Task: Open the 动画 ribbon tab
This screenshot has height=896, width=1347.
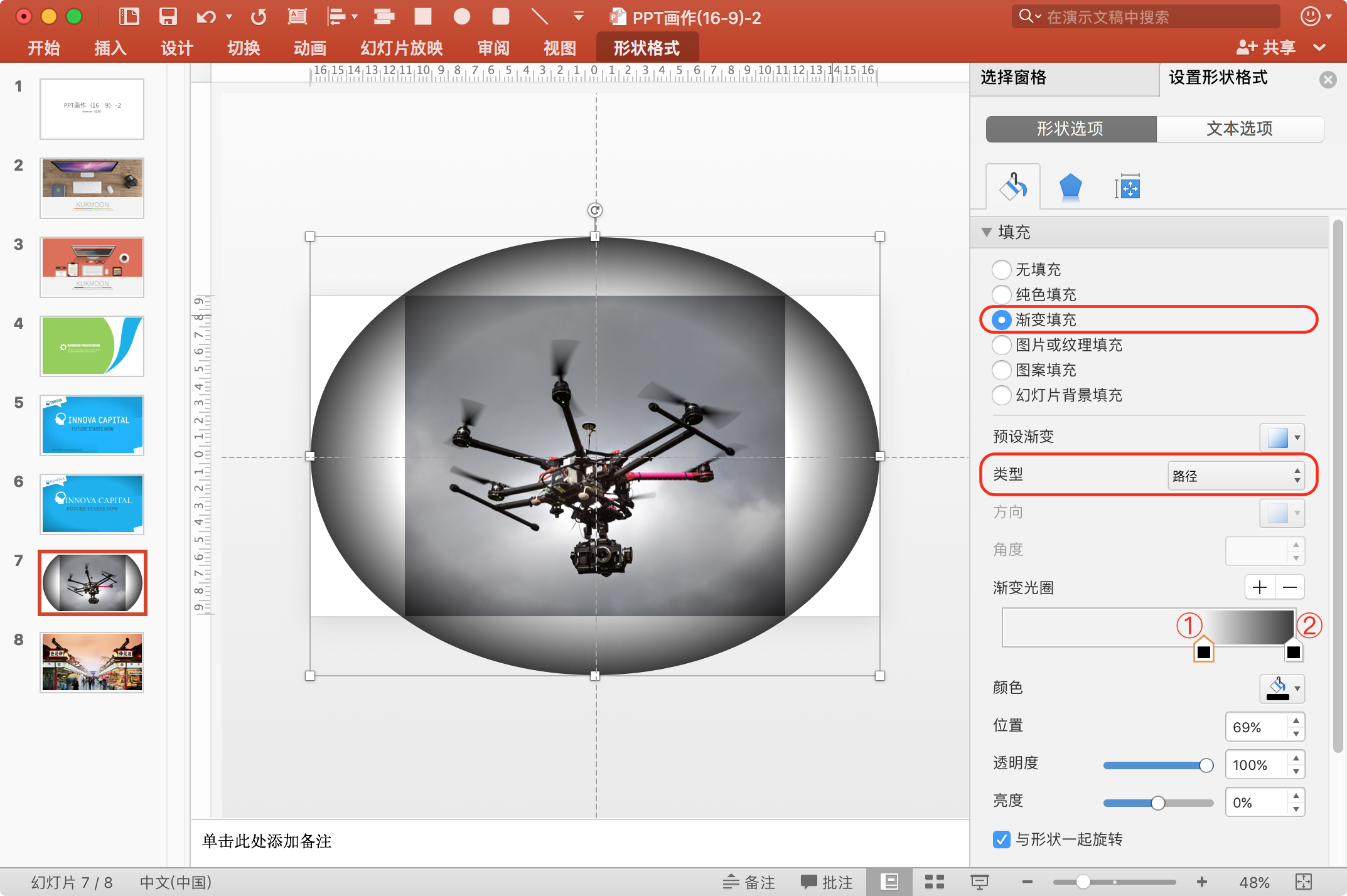Action: [310, 48]
